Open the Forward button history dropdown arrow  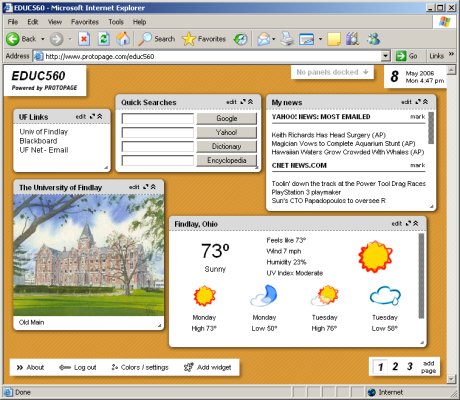click(x=70, y=39)
